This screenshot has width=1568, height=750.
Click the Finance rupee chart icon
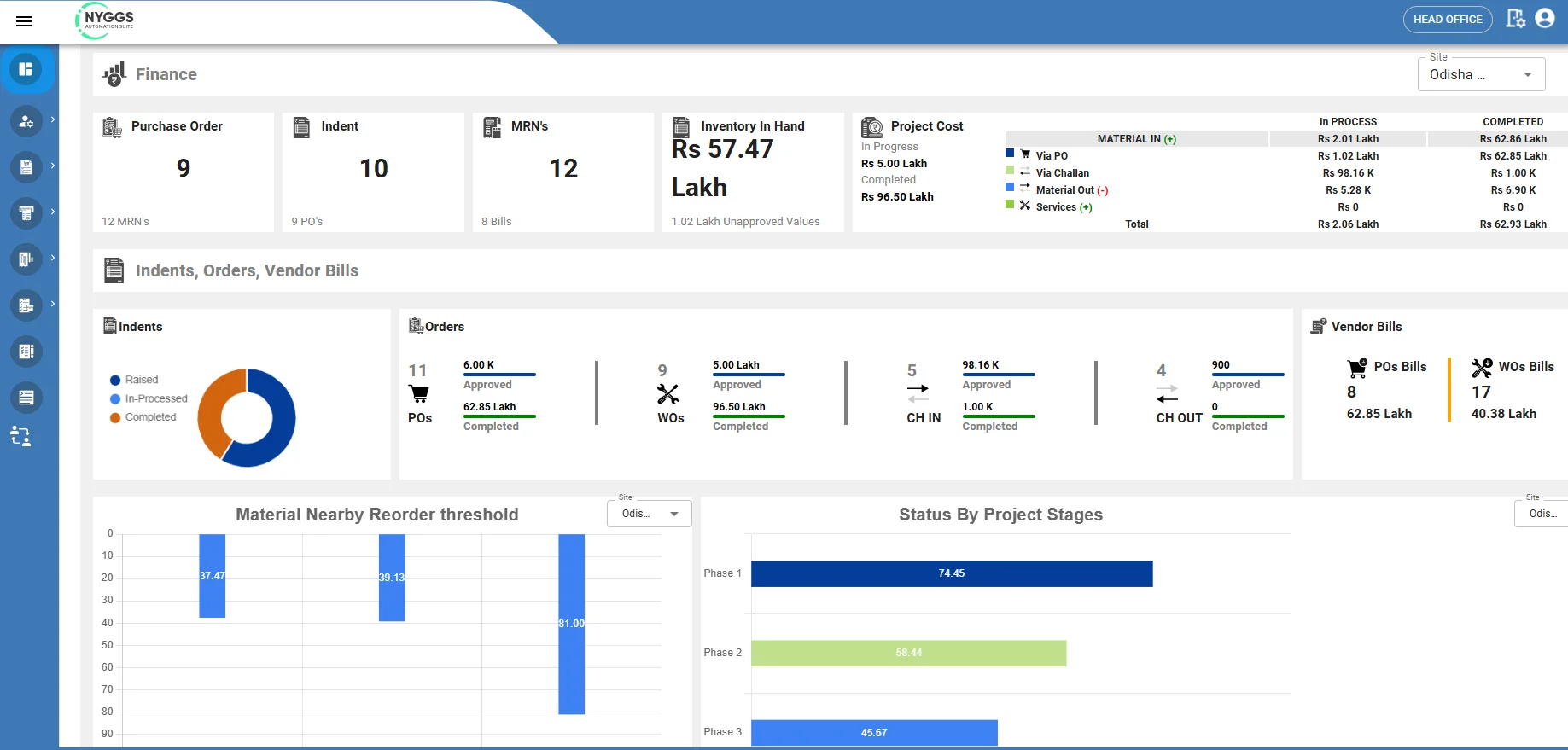114,74
